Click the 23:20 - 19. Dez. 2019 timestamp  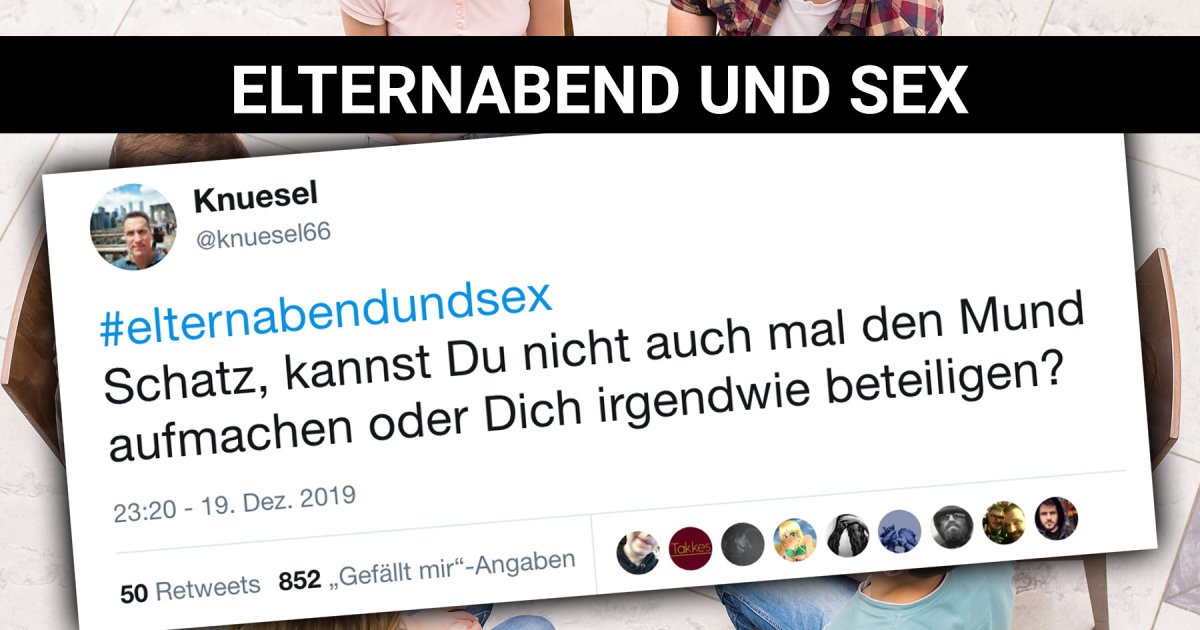(235, 504)
